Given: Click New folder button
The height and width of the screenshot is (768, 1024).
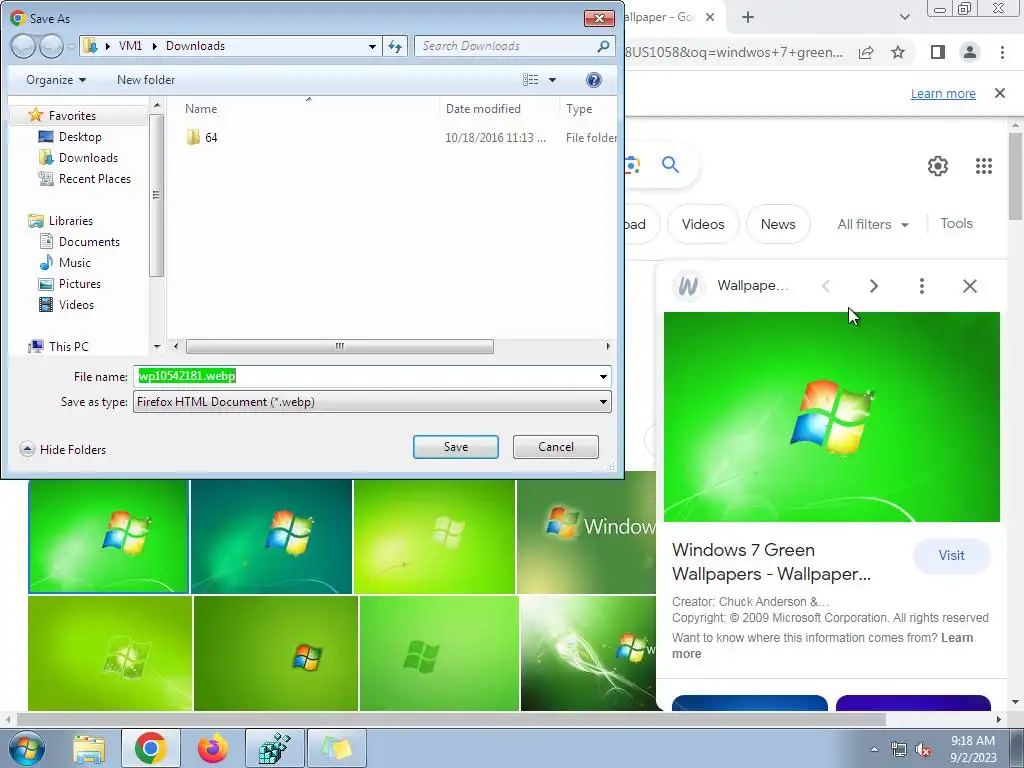Looking at the screenshot, I should point(146,80).
